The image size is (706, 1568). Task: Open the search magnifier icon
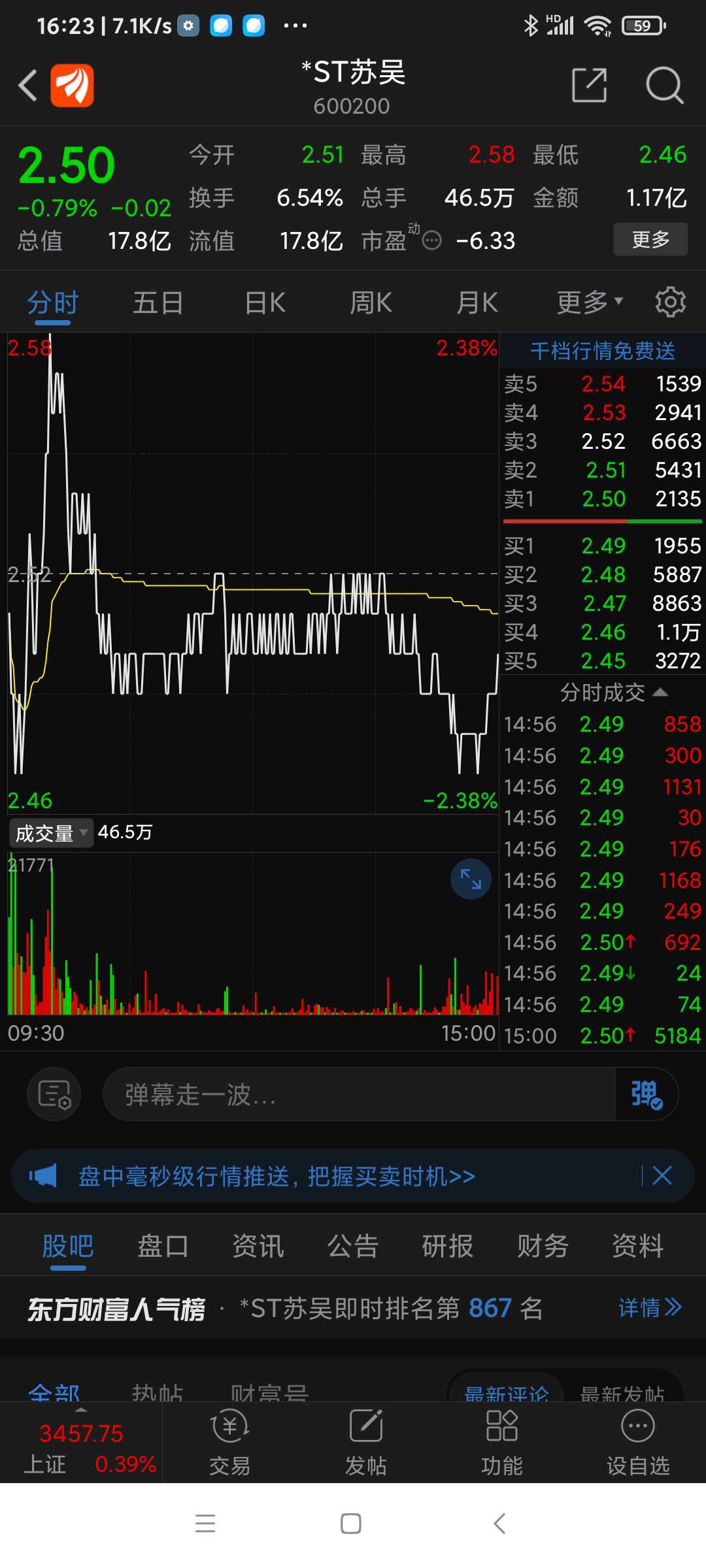pyautogui.click(x=664, y=85)
